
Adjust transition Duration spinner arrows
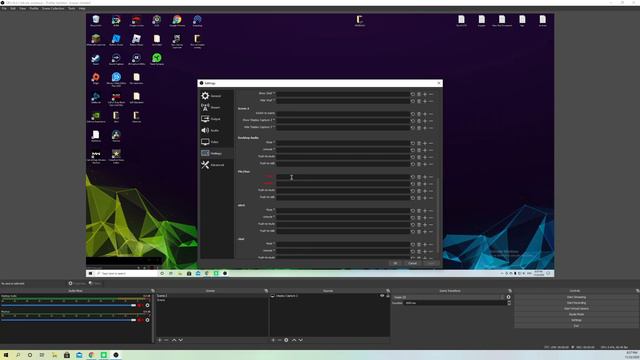509,303
